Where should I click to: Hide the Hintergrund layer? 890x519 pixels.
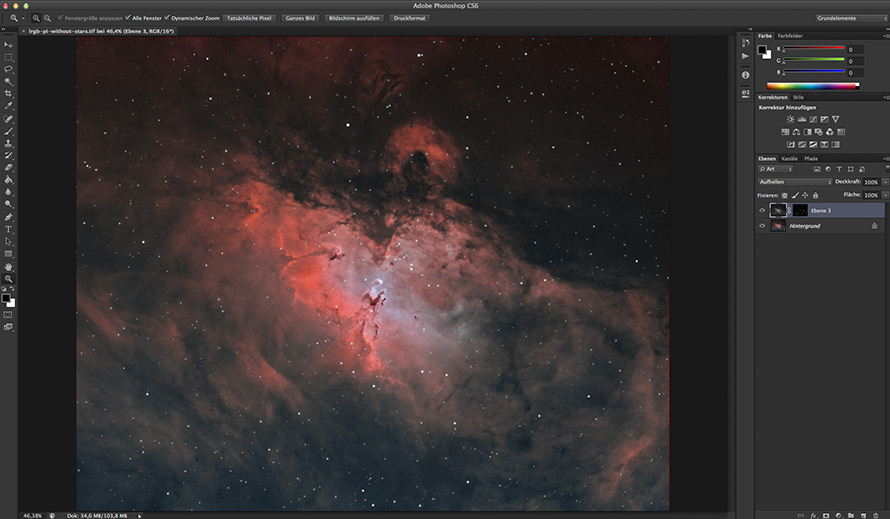point(762,226)
